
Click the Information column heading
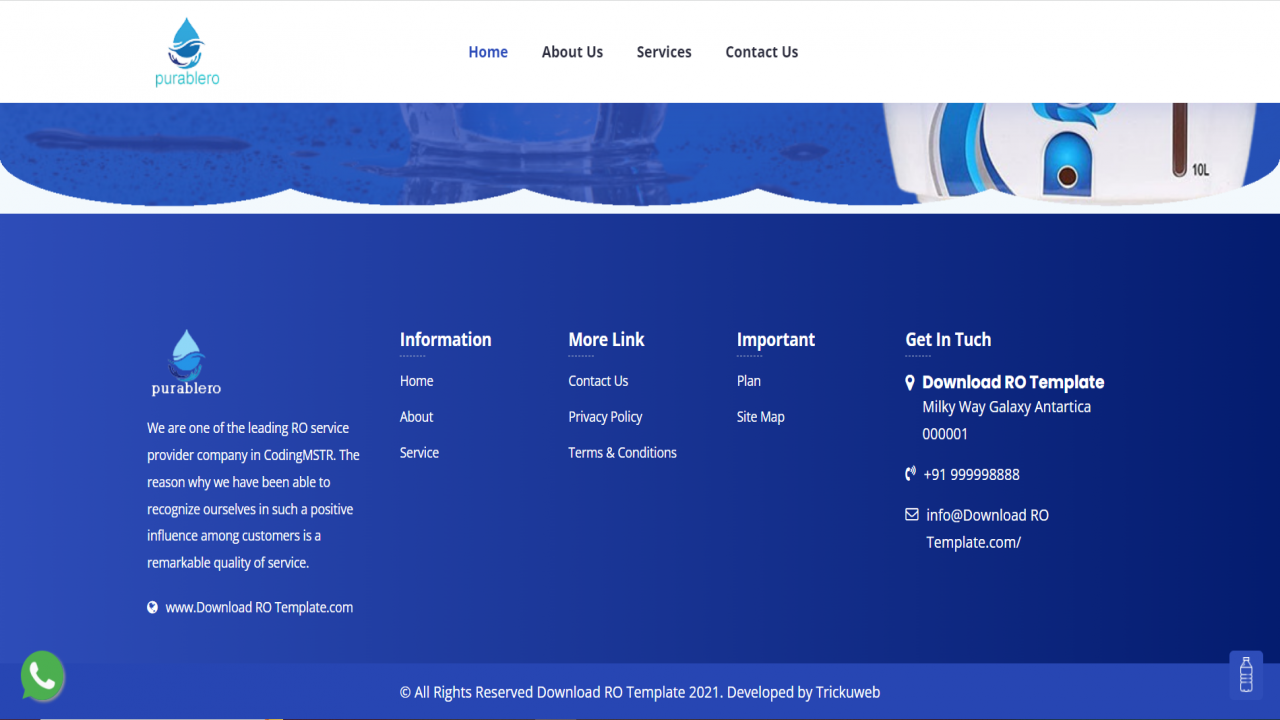tap(446, 339)
